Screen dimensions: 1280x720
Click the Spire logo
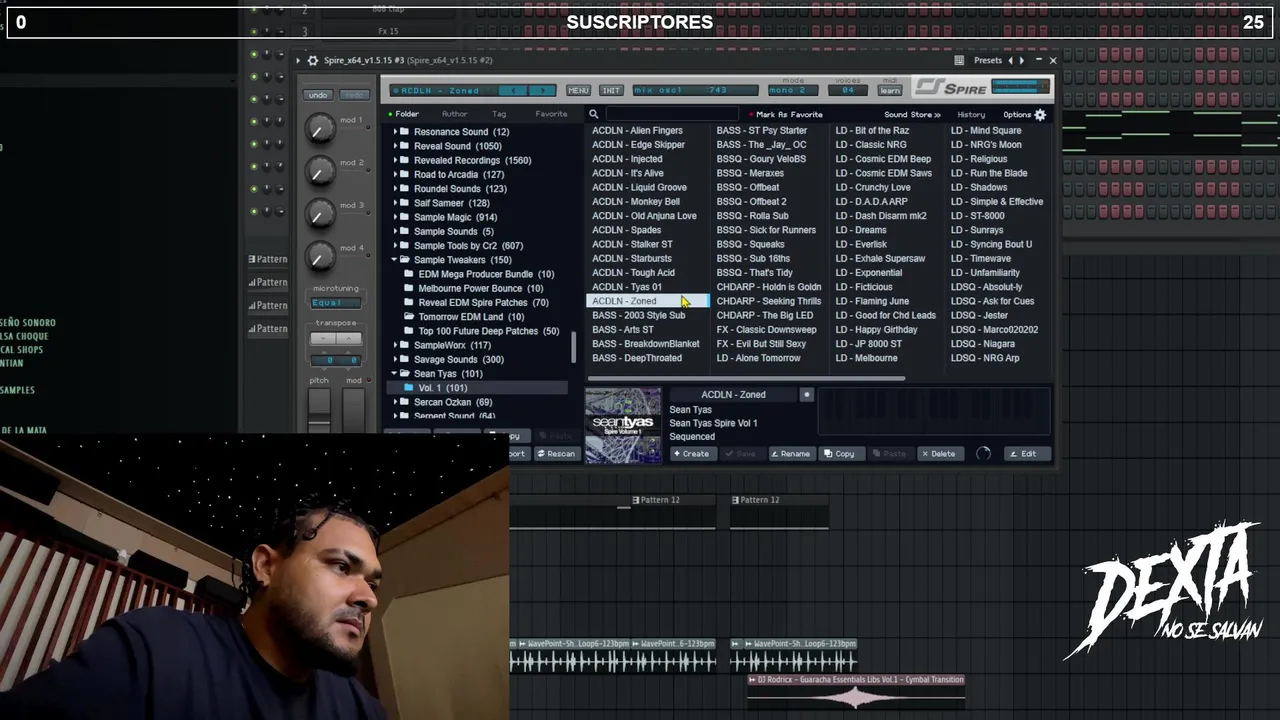pos(952,89)
